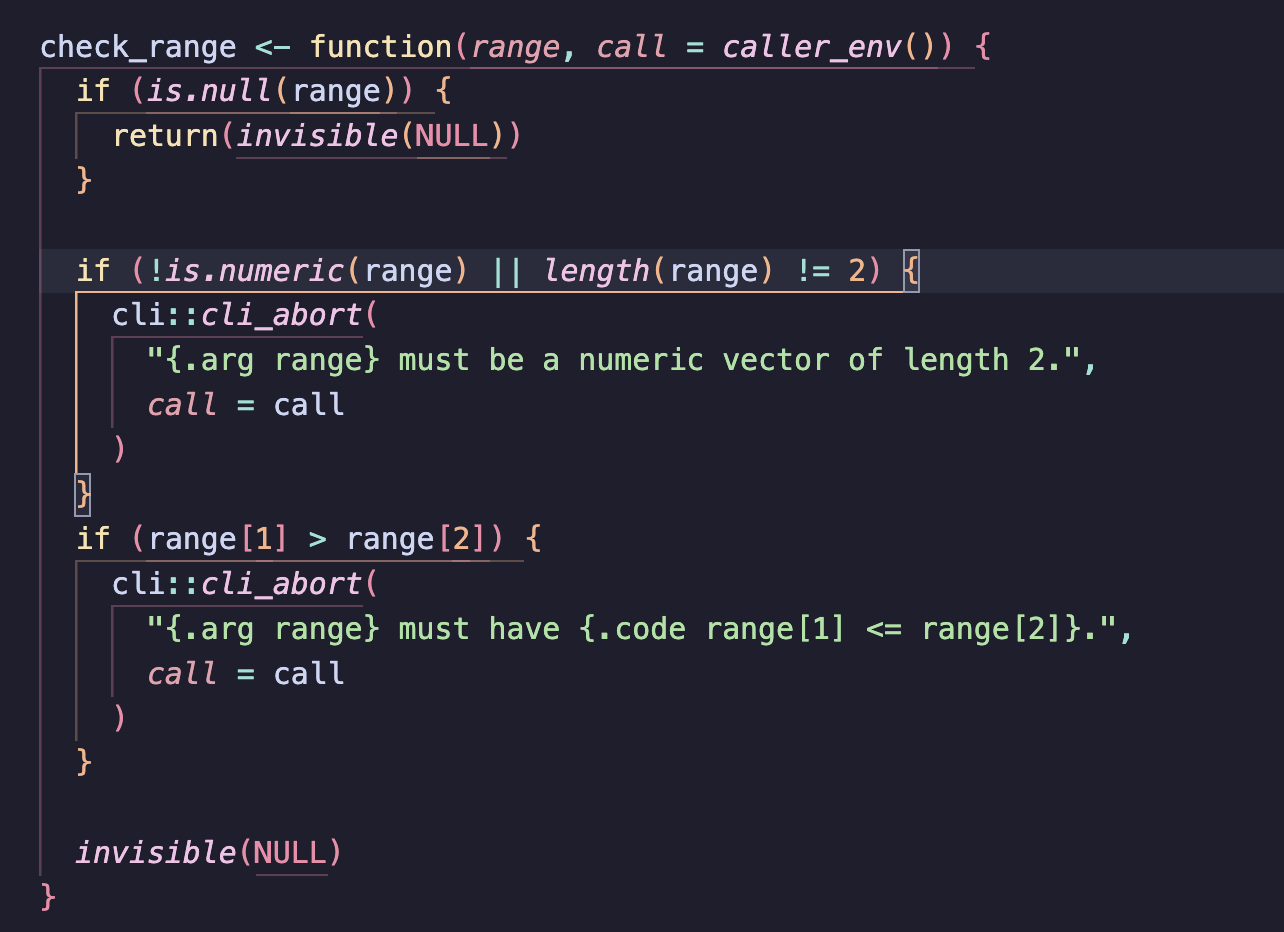The width and height of the screenshot is (1284, 932).
Task: Click the != operator
Action: pyautogui.click(x=812, y=270)
